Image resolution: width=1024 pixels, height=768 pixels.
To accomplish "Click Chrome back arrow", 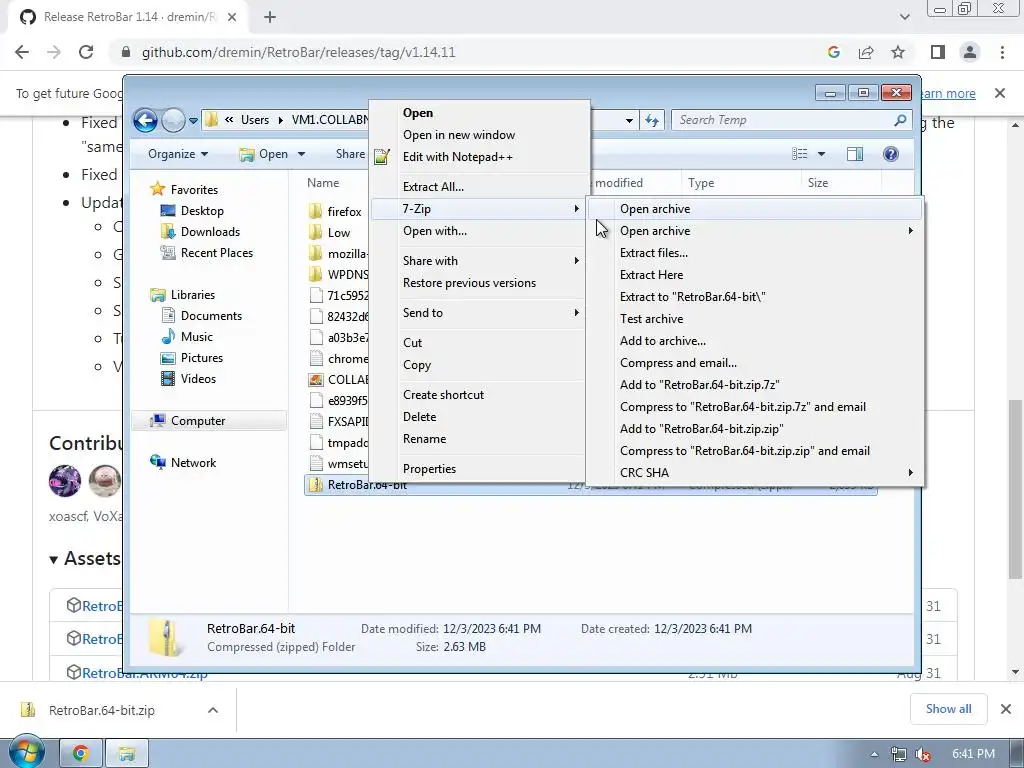I will [22, 52].
